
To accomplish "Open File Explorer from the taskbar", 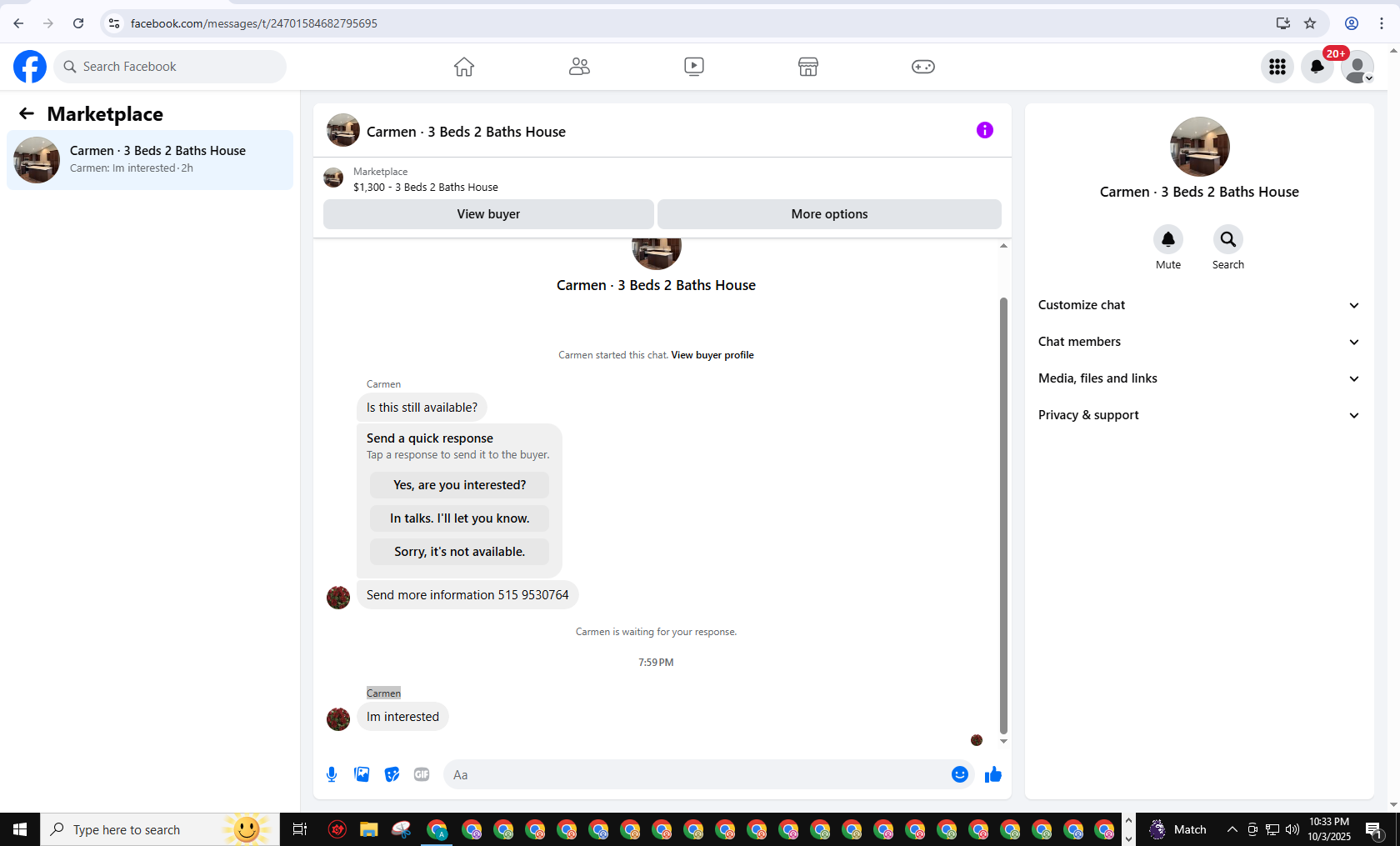I will click(368, 829).
